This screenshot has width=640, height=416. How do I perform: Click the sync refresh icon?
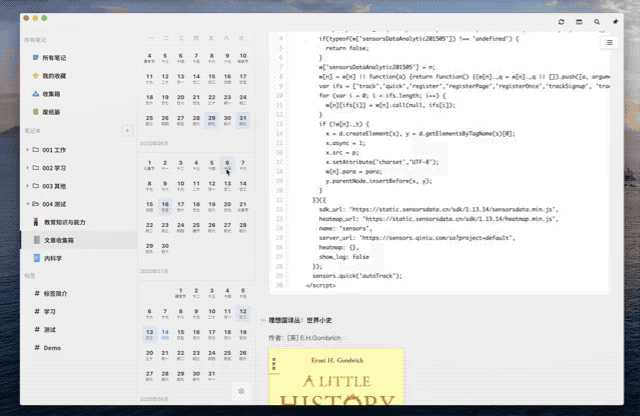[x=561, y=22]
